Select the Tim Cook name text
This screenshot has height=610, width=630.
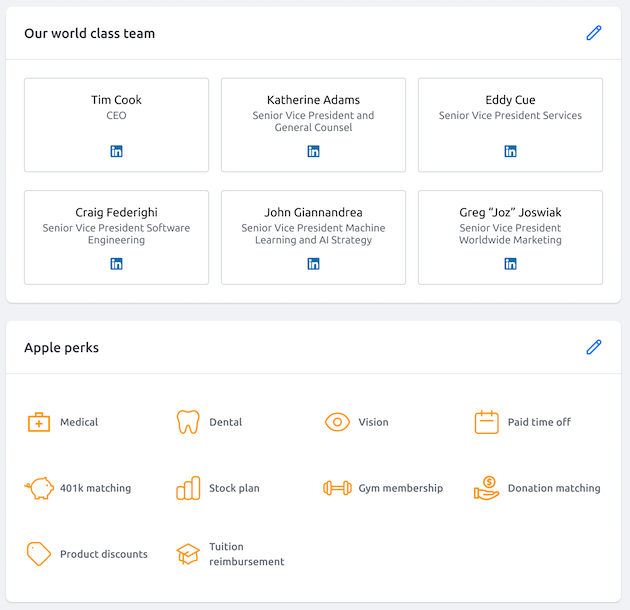[x=116, y=100]
